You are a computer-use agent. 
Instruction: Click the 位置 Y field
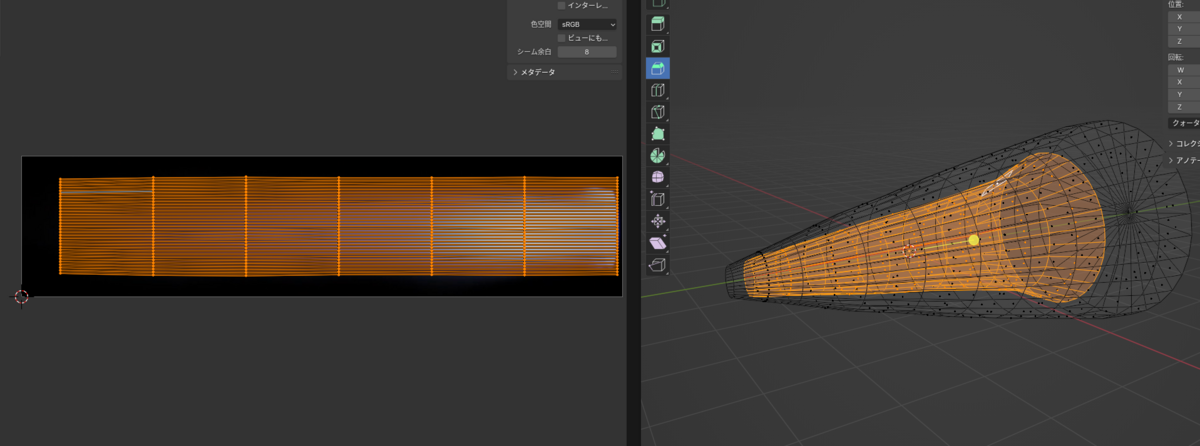(x=1184, y=30)
